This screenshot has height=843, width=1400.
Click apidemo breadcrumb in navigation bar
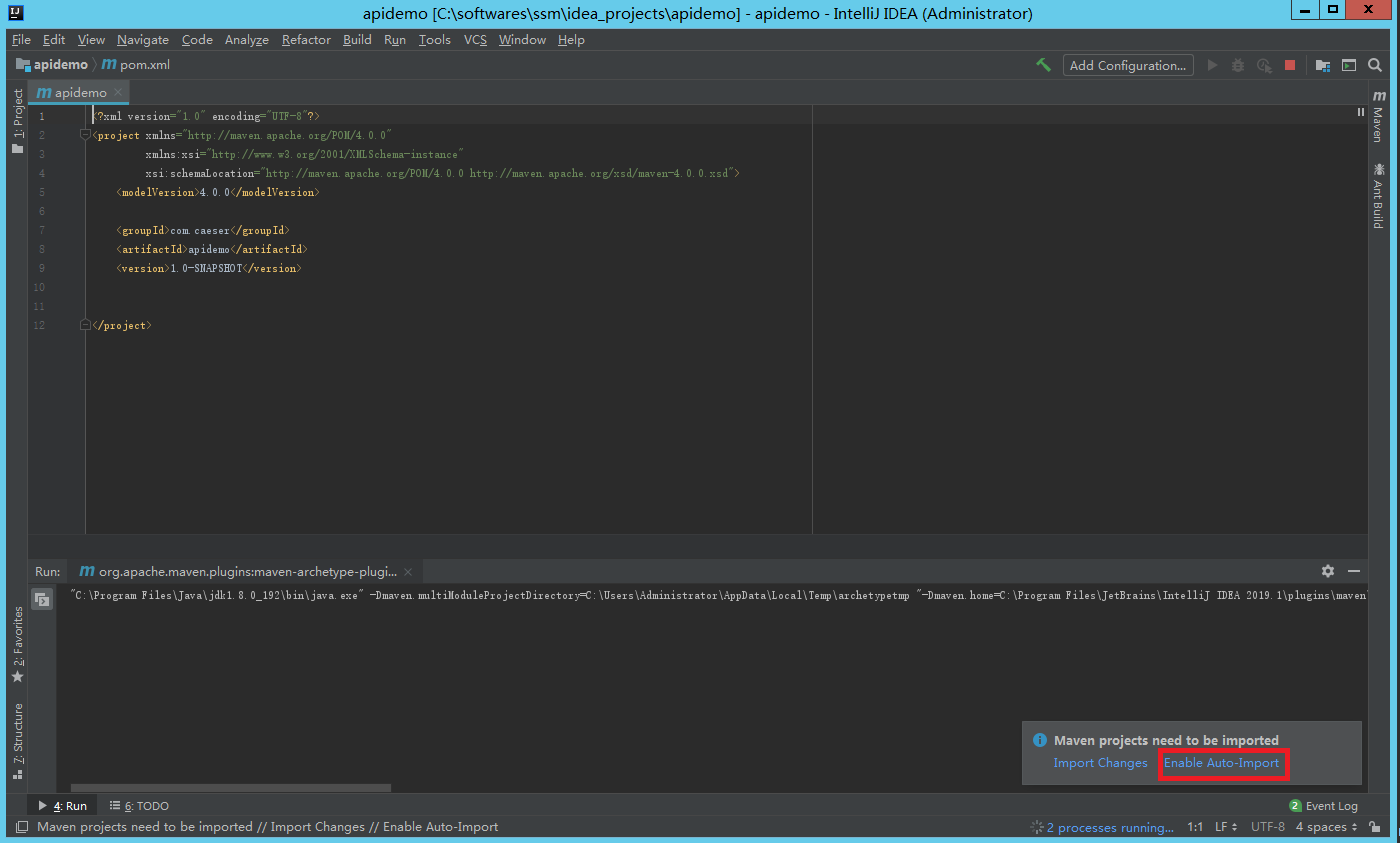[53, 65]
